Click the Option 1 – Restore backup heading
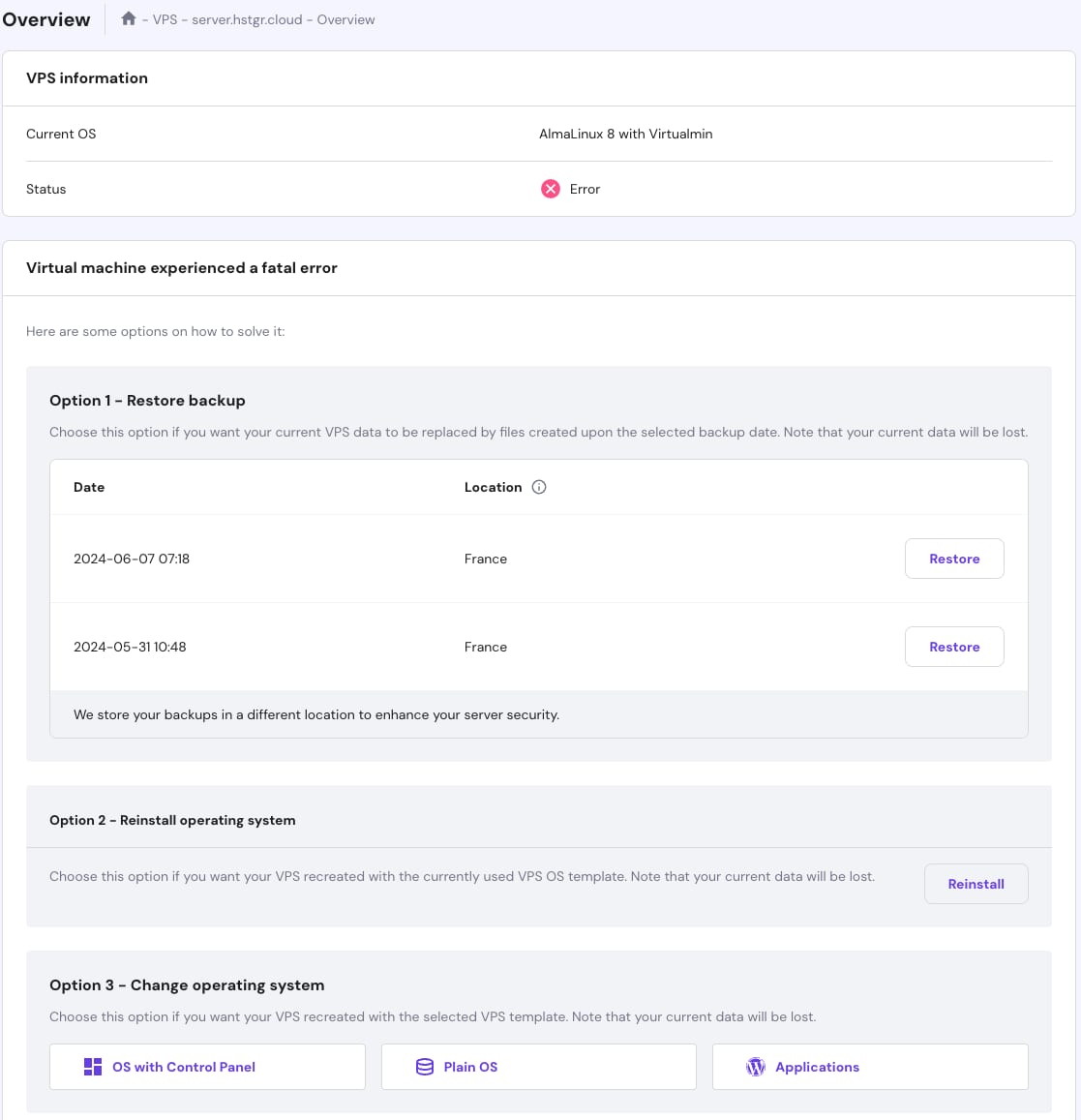1081x1120 pixels. point(147,400)
